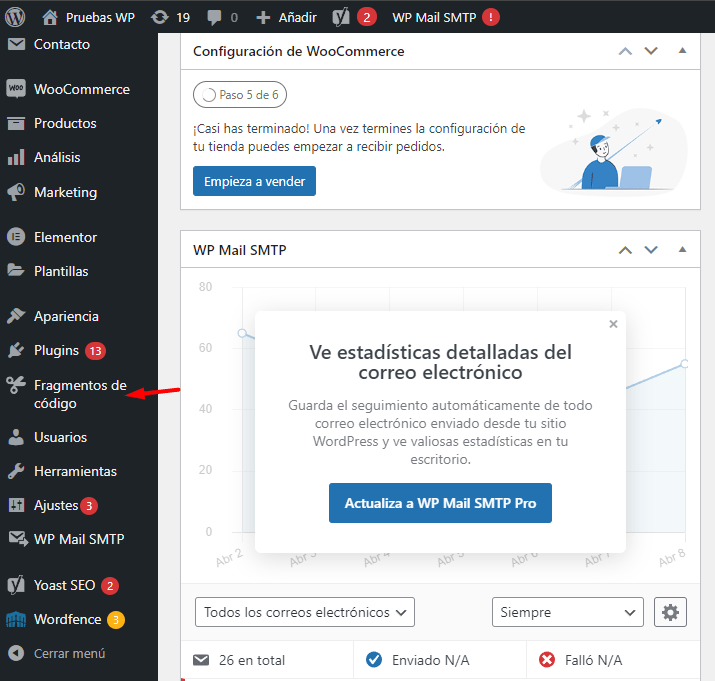Click the Paso 5 de 6 pill

click(x=240, y=95)
